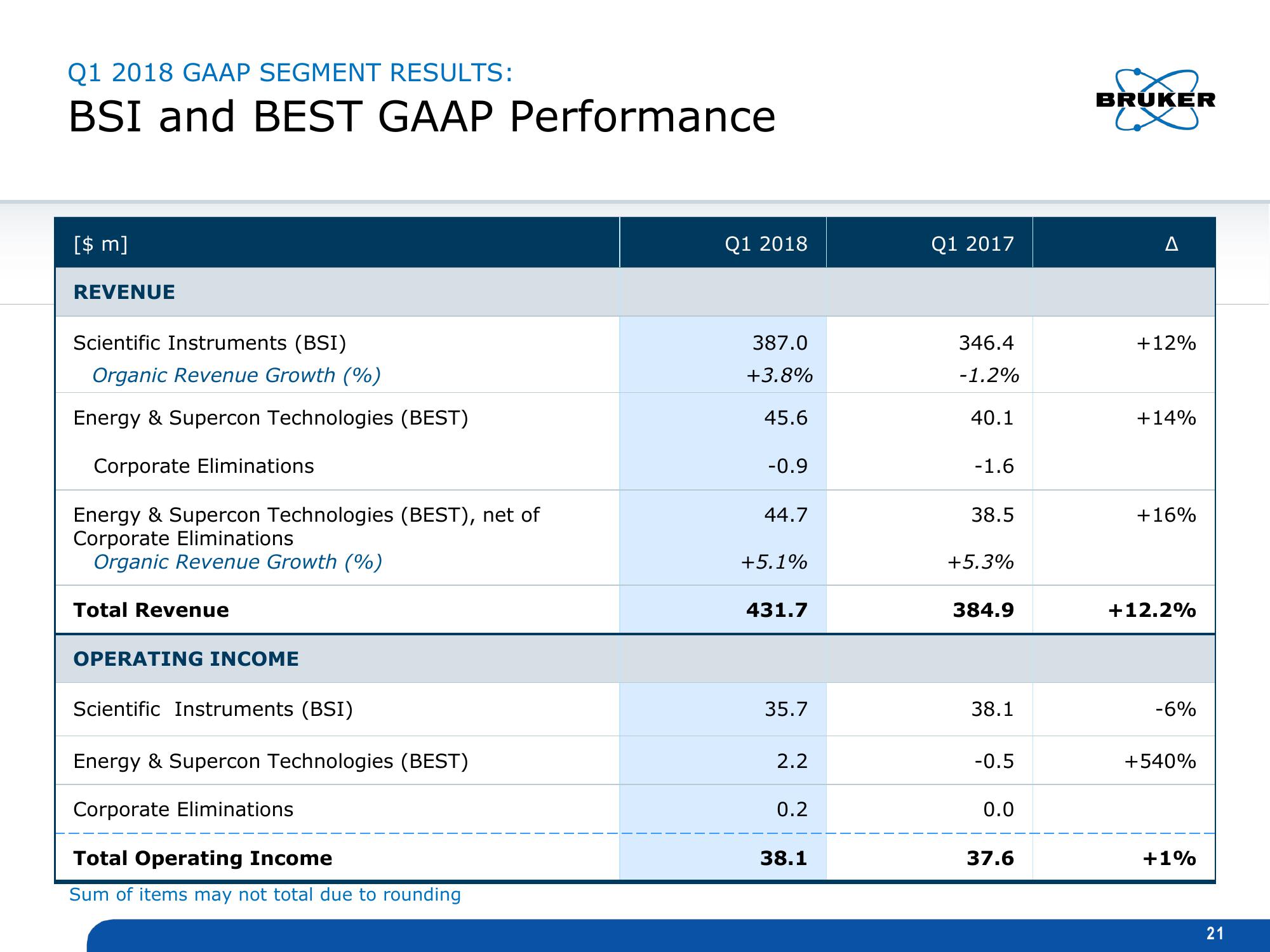
Task: Click the BSI revenue value 346.4
Action: point(986,343)
